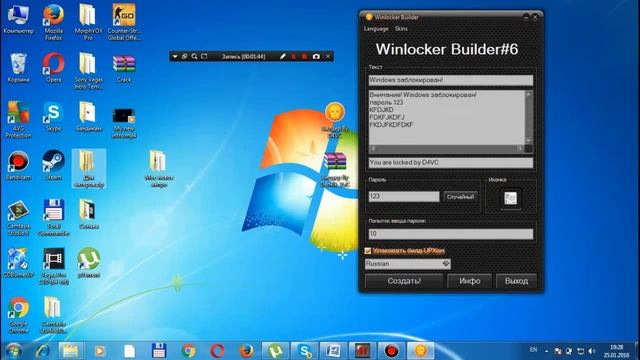Viewport: 640px width, 360px height.
Task: Open Windows Explorer from the taskbar
Action: point(71,351)
